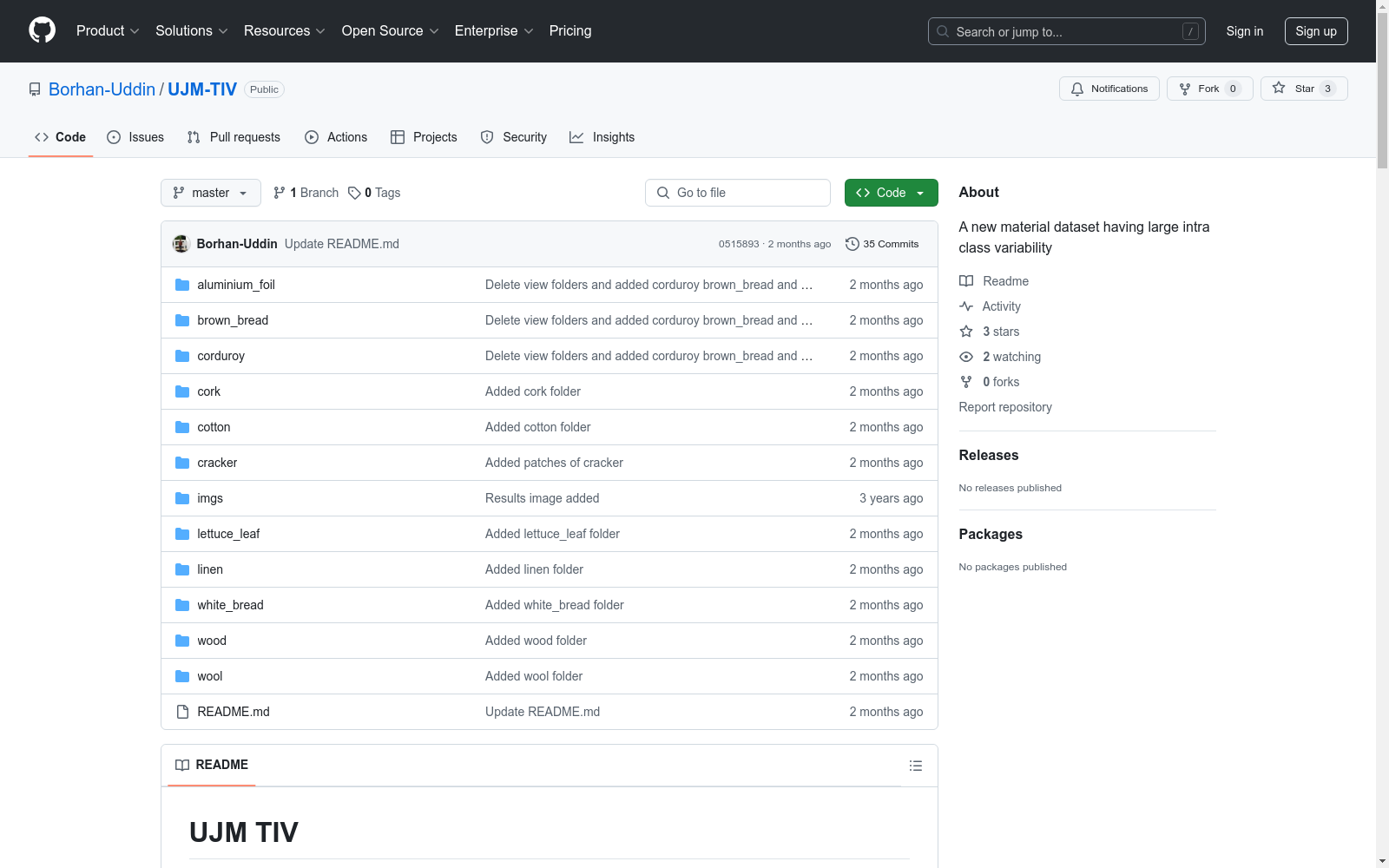Click the Sign up button
The image size is (1389, 868).
point(1316,31)
